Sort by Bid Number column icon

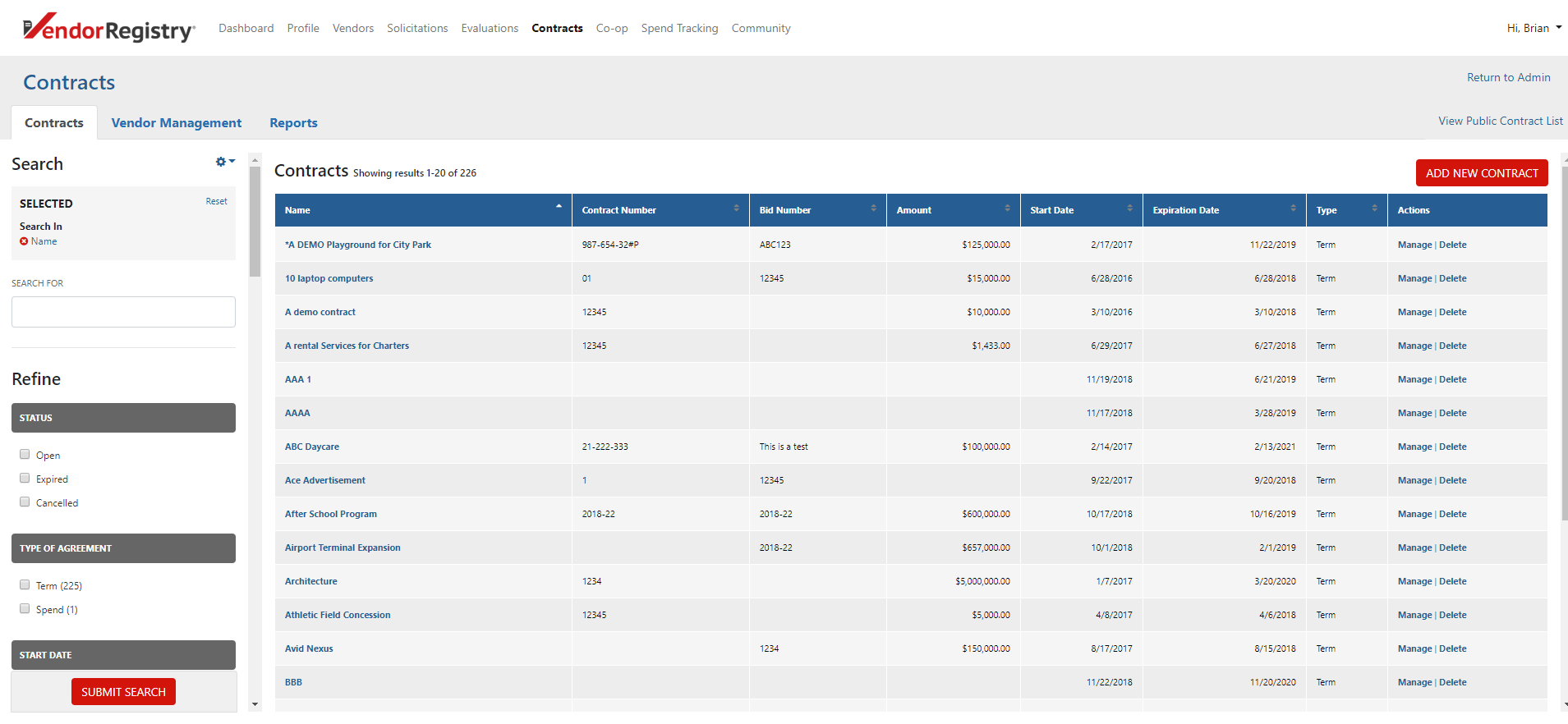click(x=873, y=208)
